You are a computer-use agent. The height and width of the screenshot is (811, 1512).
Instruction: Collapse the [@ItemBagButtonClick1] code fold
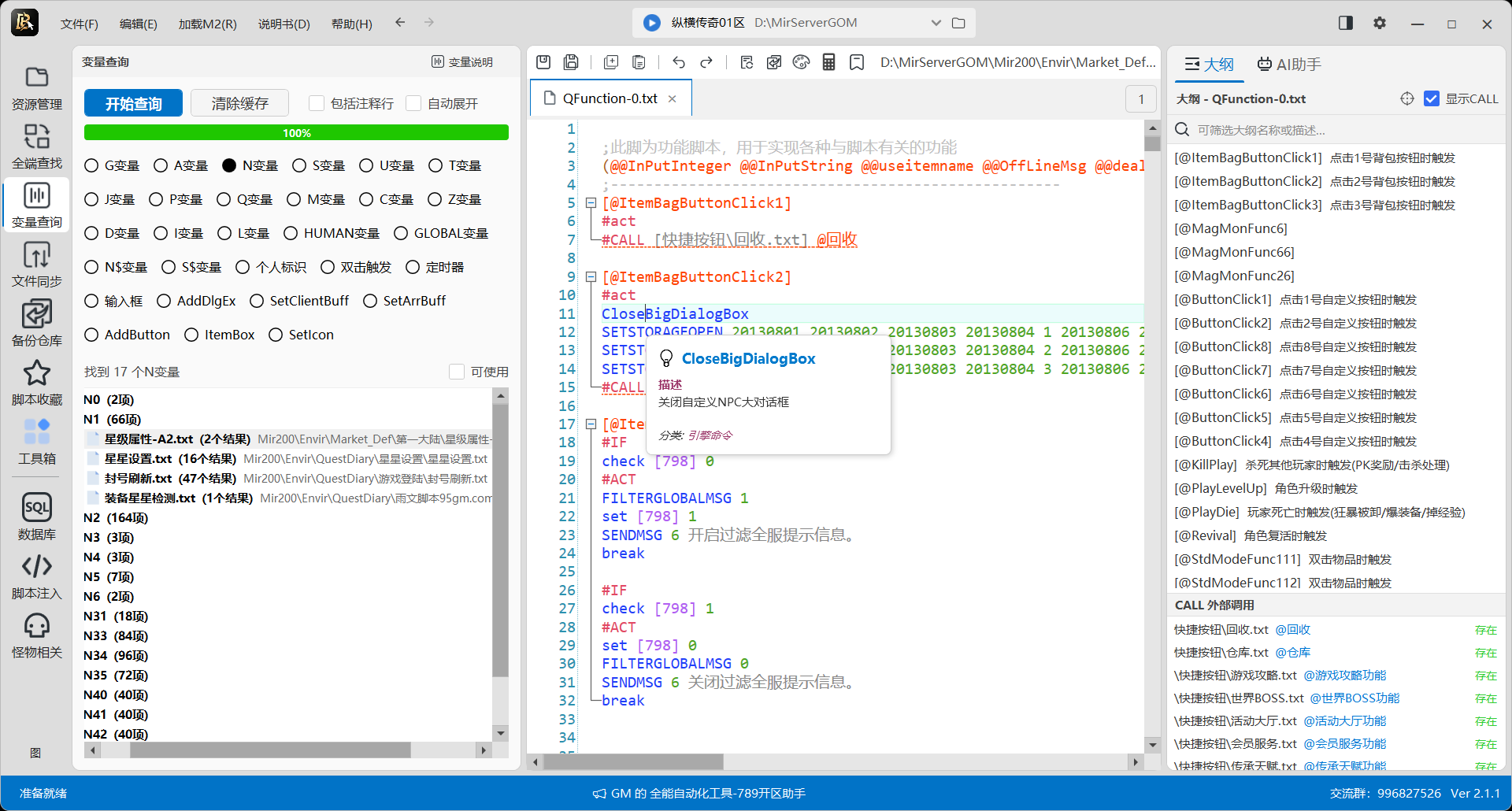coord(591,203)
